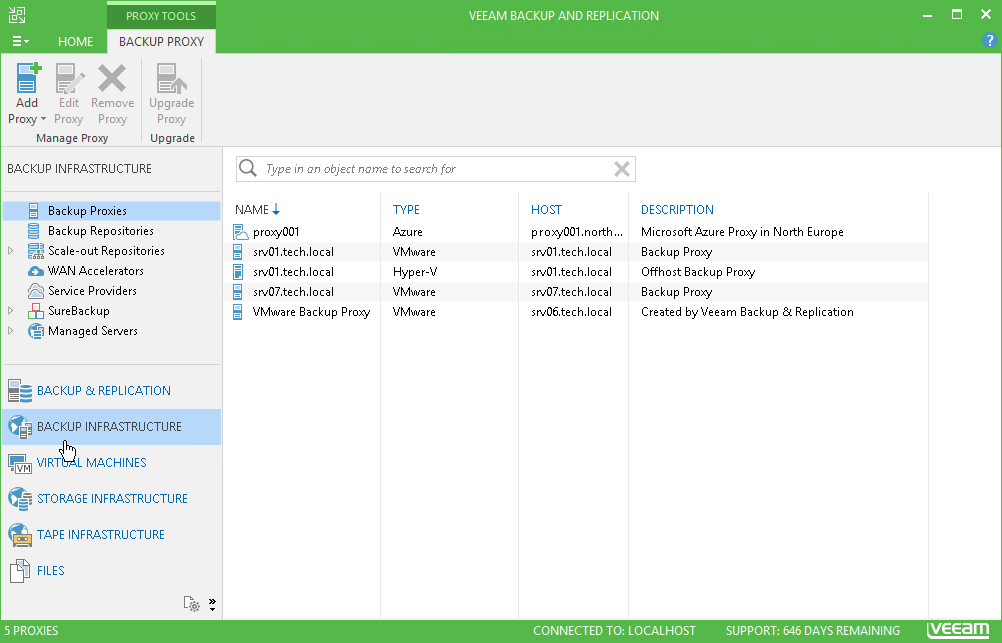This screenshot has height=643, width=1002.
Task: Select srv07.tech.local proxy name
Action: tap(293, 292)
